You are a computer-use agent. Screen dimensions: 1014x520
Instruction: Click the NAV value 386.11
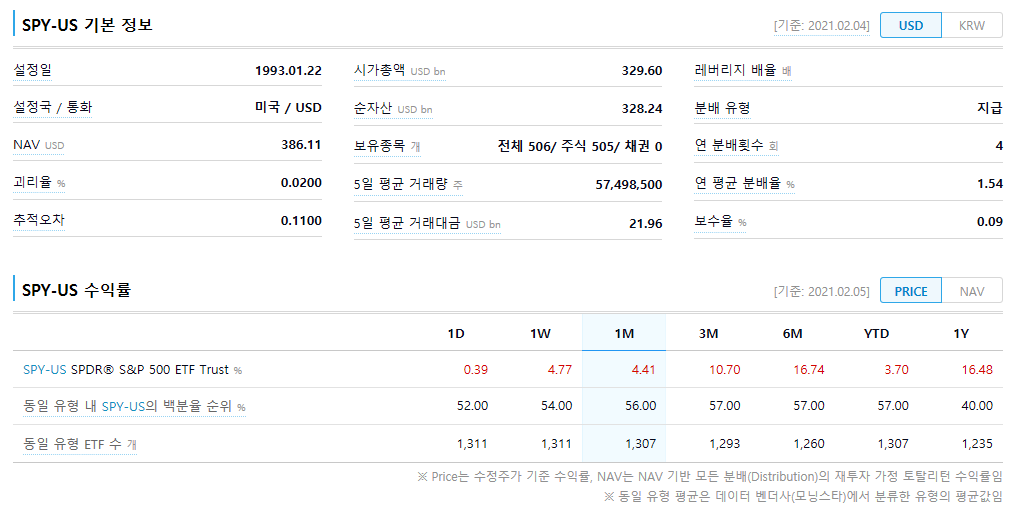[301, 145]
